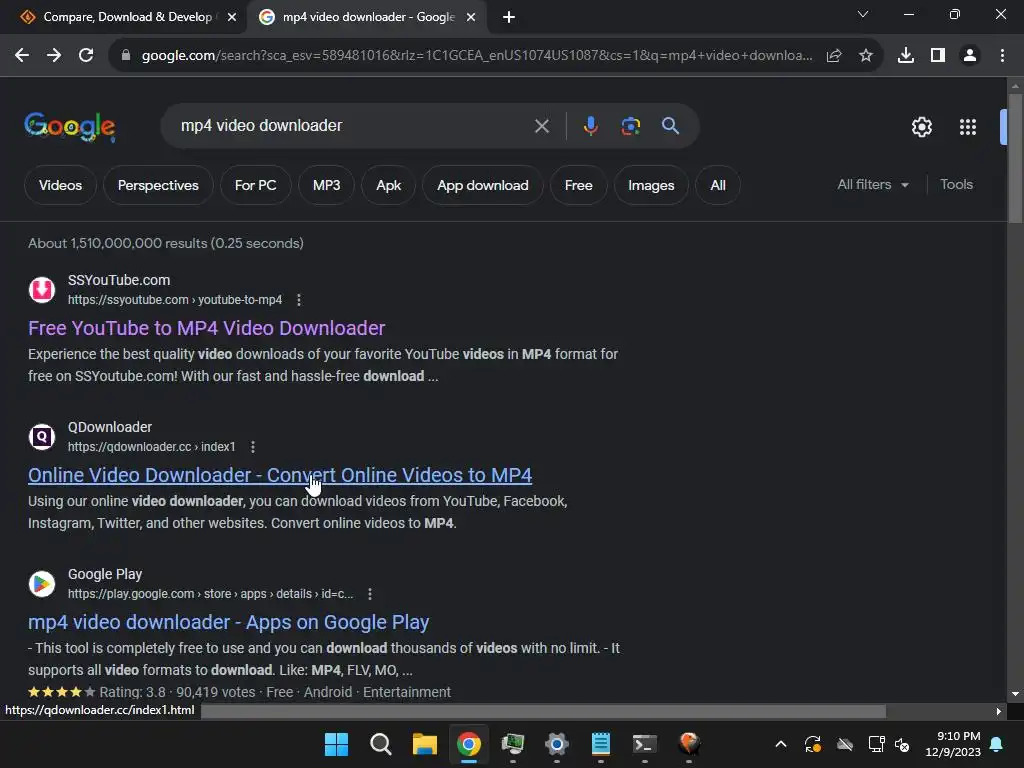Close the Compare, Download & Develop tab

coord(232,17)
